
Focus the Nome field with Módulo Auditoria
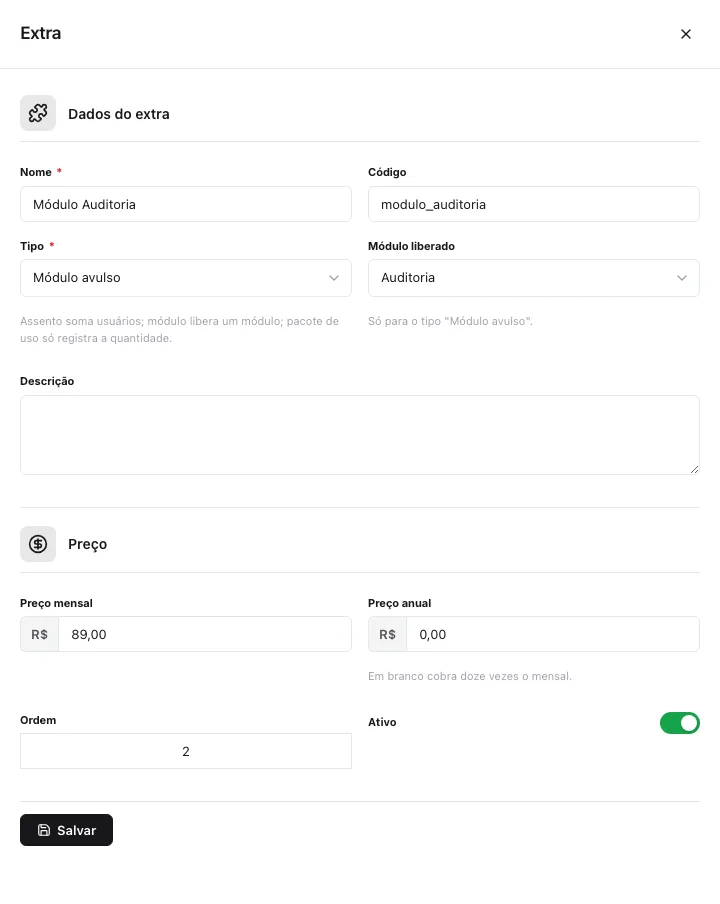[x=186, y=204]
